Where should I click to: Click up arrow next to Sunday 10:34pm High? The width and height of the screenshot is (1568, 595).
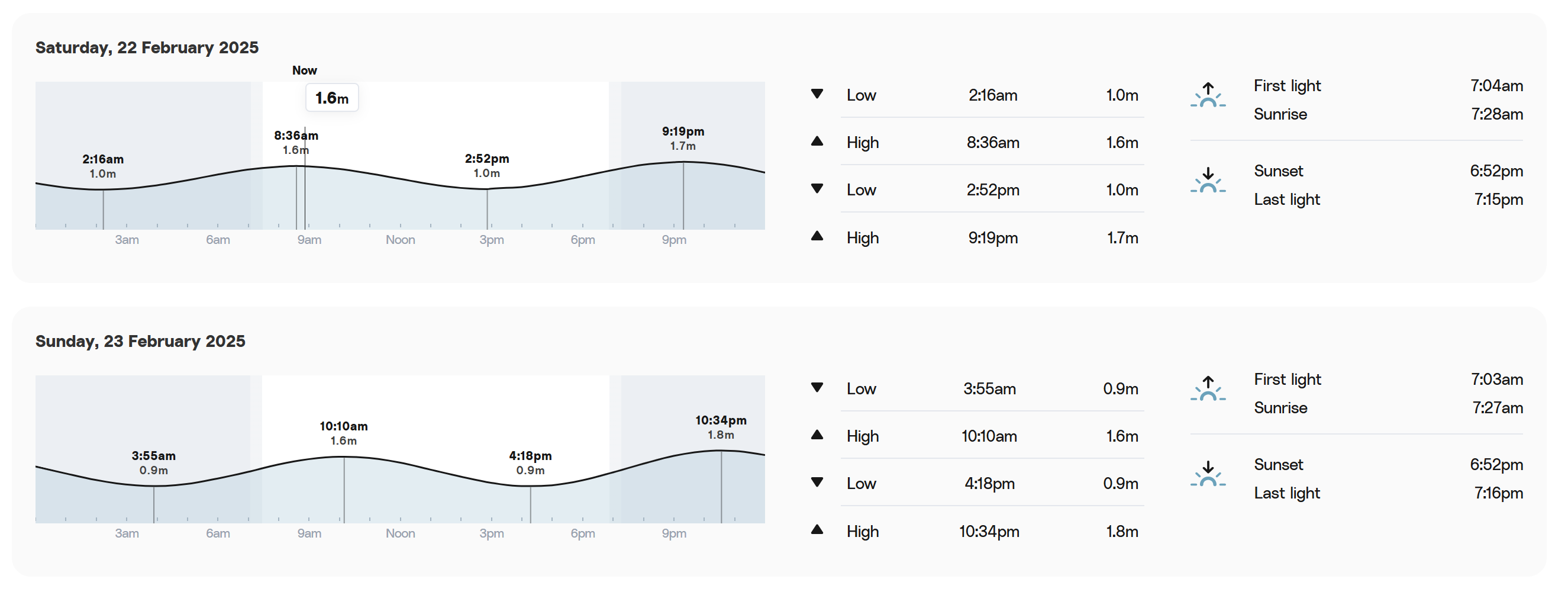817,530
